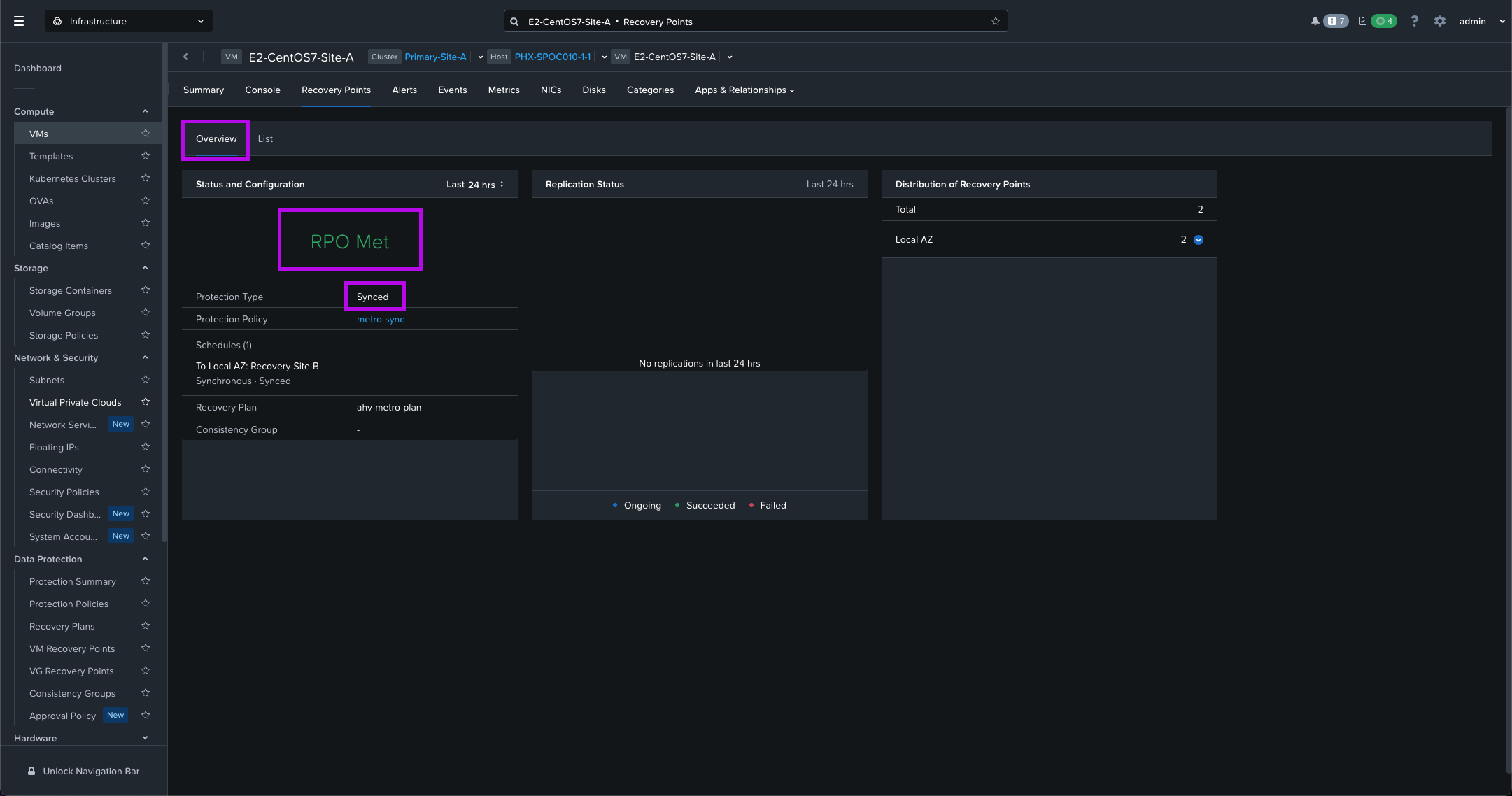
Task: Open settings gear icon
Action: [1439, 21]
